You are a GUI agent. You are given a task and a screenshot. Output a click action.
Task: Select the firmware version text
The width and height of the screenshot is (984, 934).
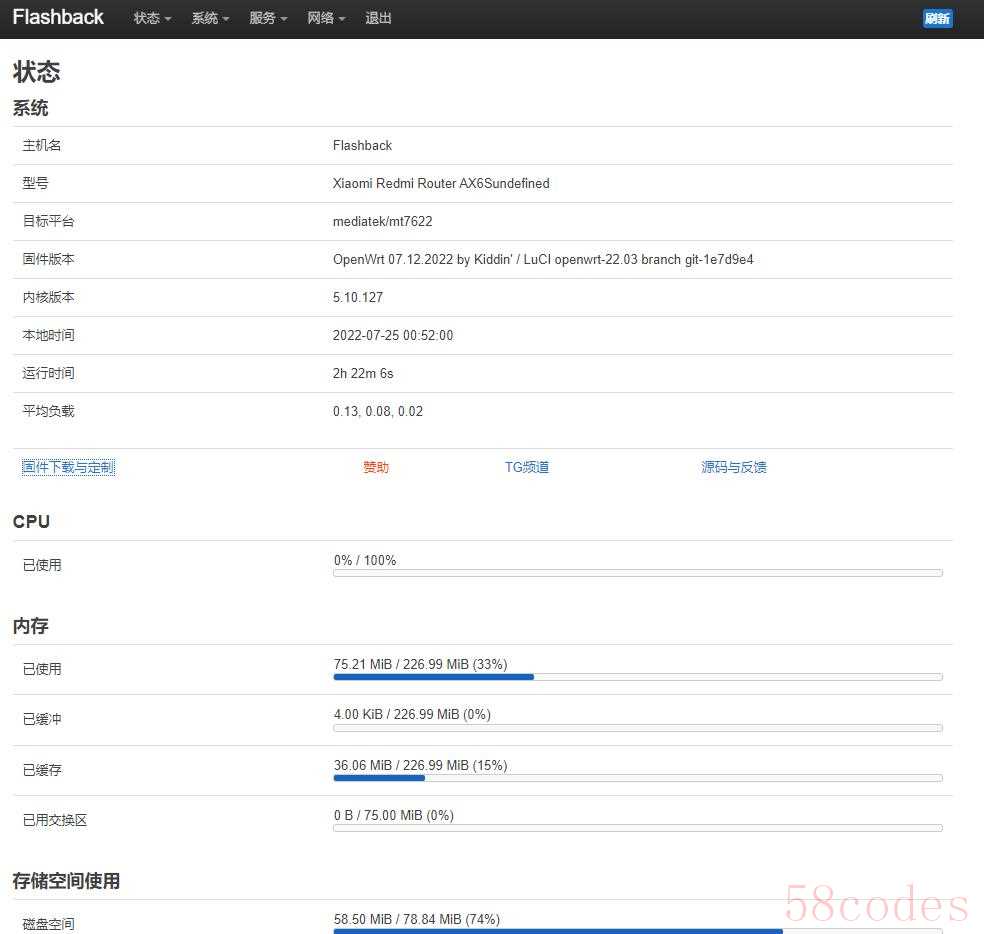pyautogui.click(x=543, y=259)
